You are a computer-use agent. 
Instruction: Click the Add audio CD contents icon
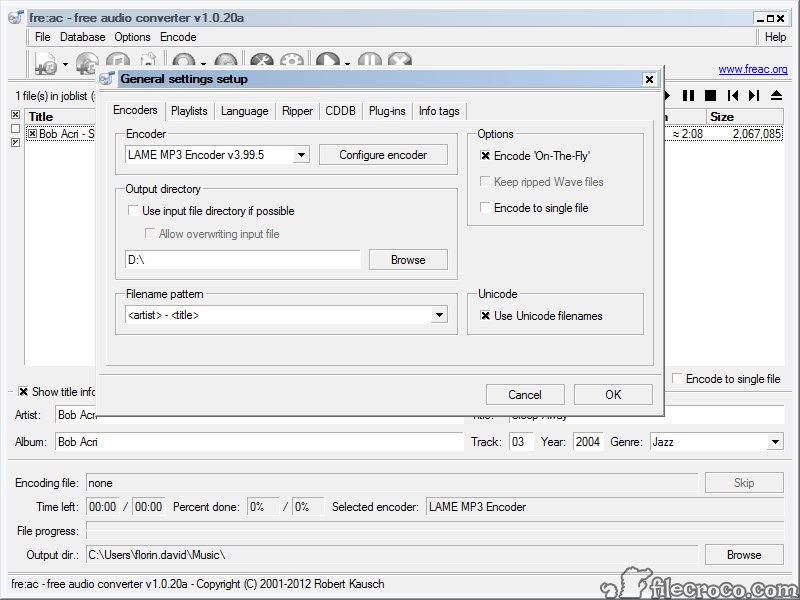click(x=87, y=63)
